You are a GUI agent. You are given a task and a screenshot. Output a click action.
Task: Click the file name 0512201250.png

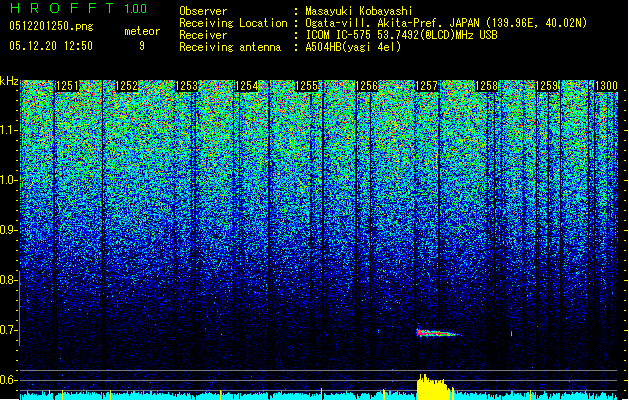point(51,26)
